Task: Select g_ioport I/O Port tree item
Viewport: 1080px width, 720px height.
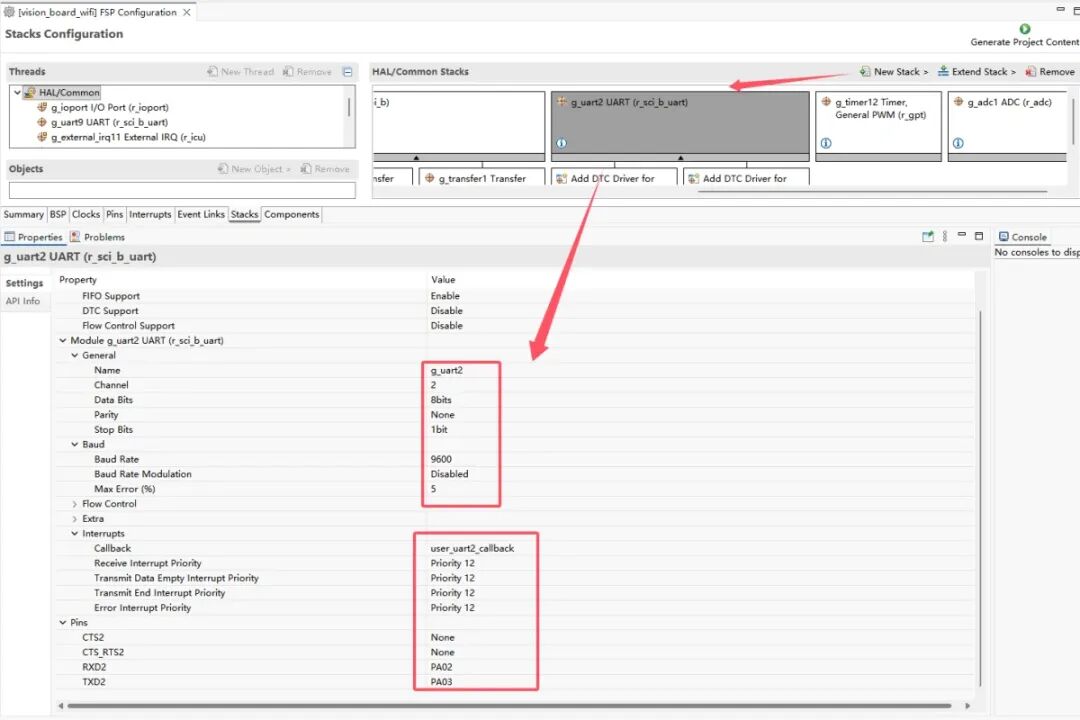Action: (x=110, y=107)
